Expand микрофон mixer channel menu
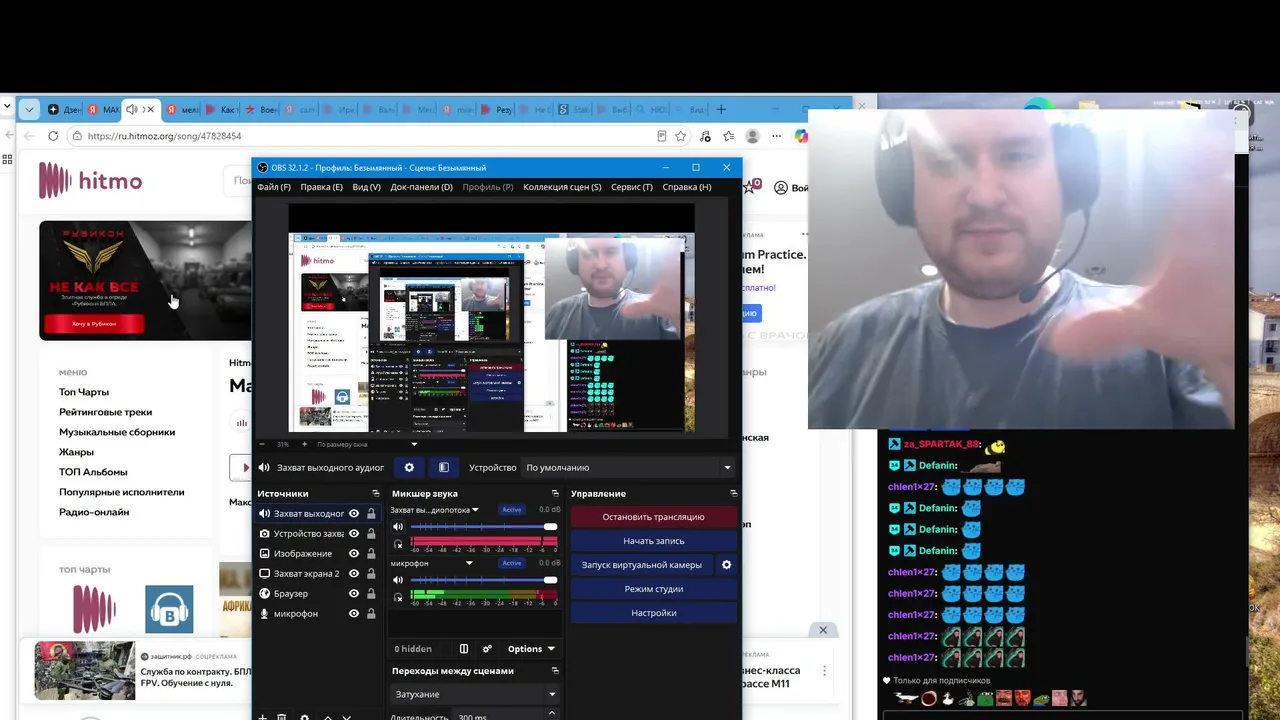Screen dimensions: 1280x720 (x=469, y=563)
